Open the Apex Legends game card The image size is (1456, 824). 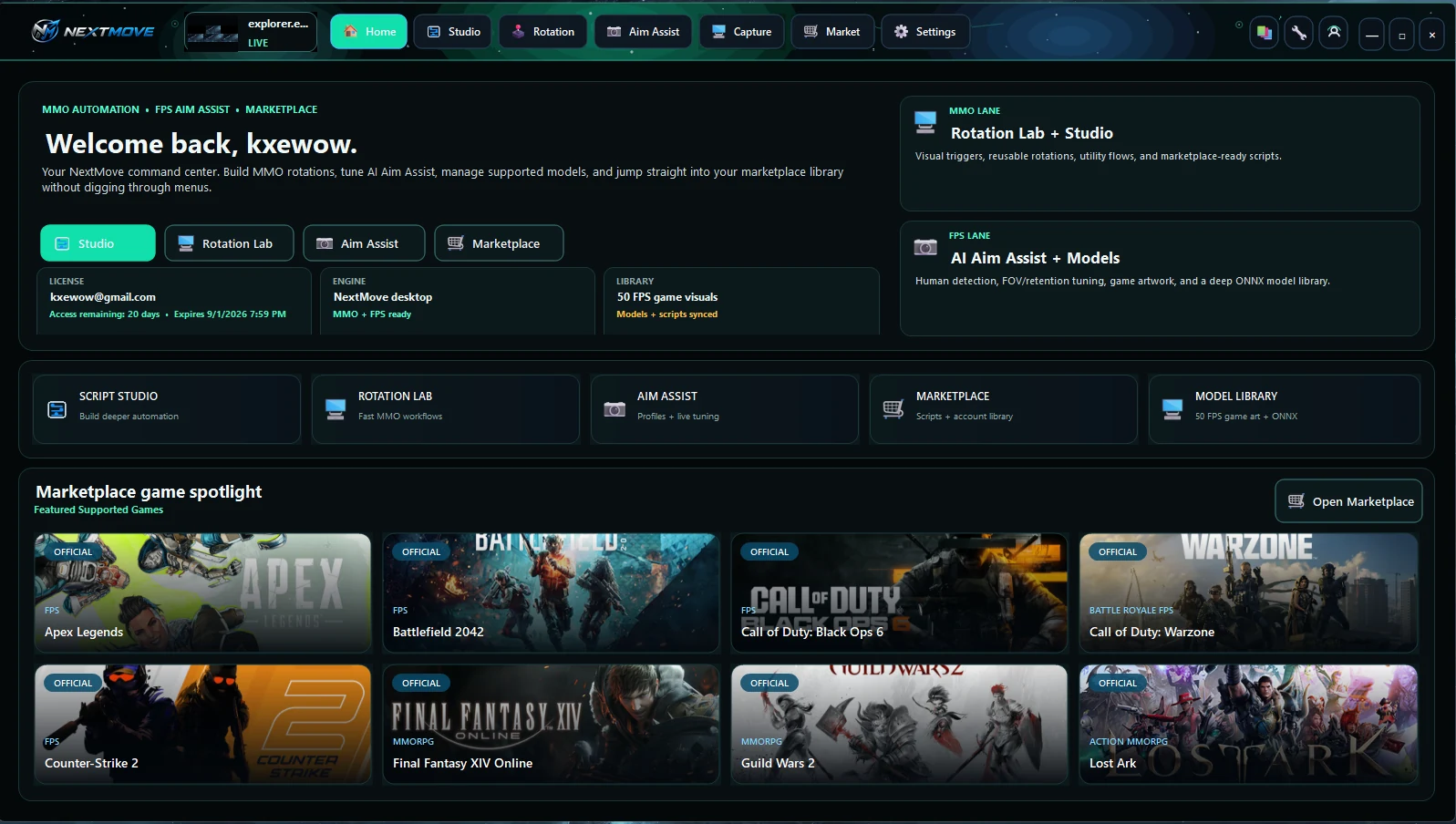202,593
